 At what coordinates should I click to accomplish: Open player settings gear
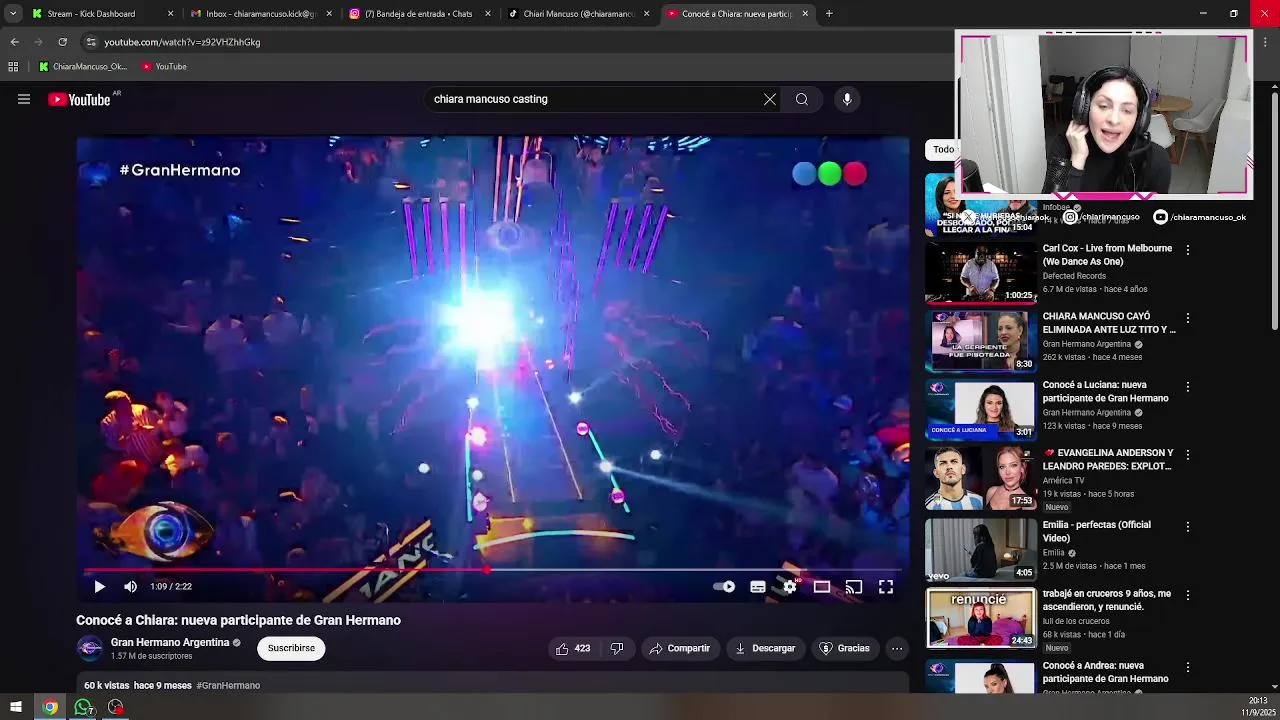pos(790,587)
